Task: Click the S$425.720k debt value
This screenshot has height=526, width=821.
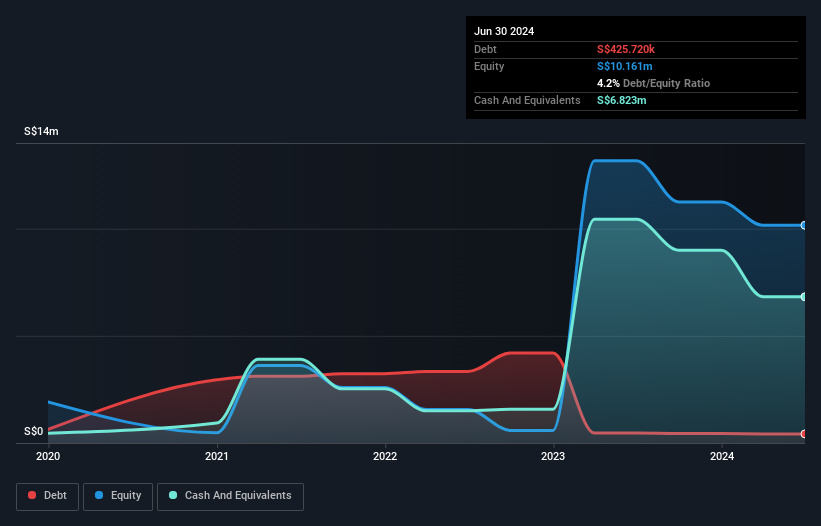Action: pos(626,49)
